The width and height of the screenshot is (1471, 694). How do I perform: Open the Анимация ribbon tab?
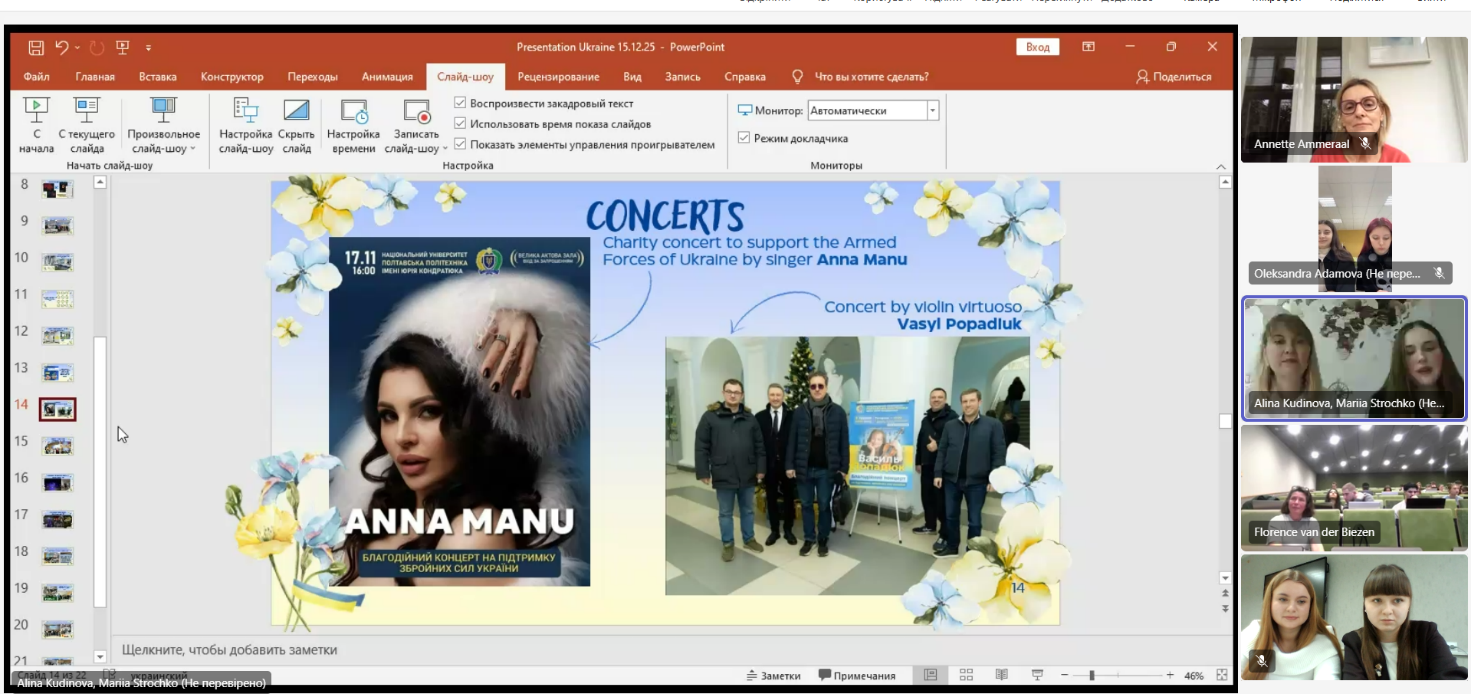[x=387, y=77]
